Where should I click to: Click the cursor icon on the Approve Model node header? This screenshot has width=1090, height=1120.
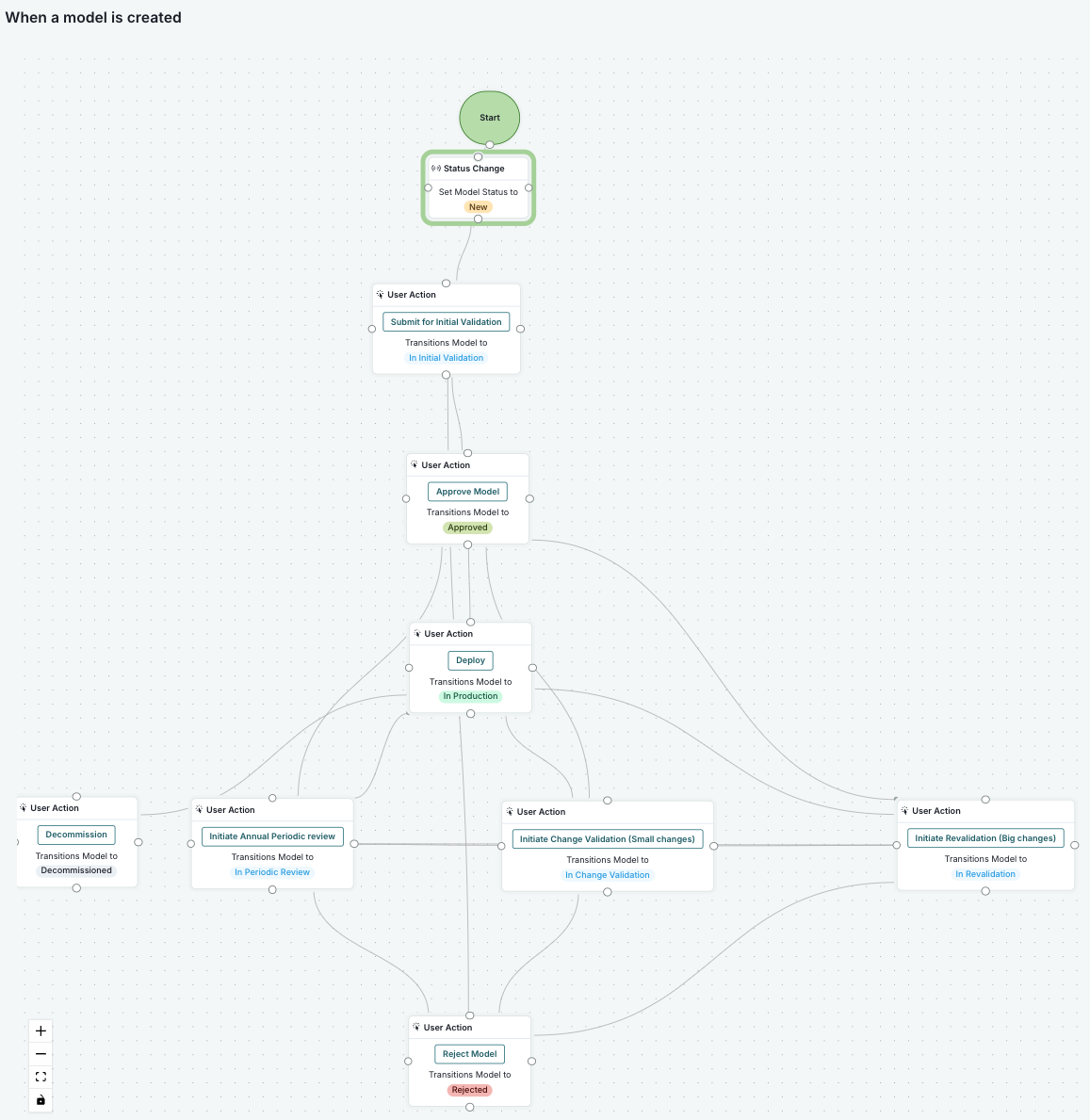(415, 464)
